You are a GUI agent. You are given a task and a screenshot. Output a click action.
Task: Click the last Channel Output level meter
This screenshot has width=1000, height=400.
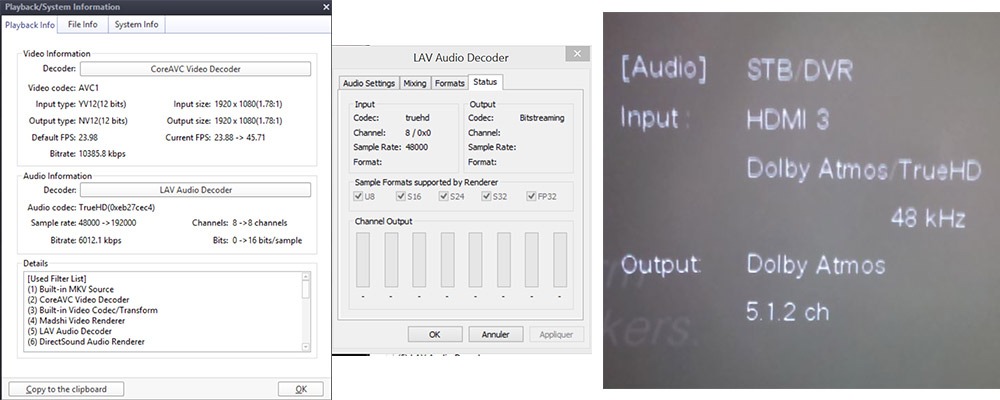(x=560, y=260)
